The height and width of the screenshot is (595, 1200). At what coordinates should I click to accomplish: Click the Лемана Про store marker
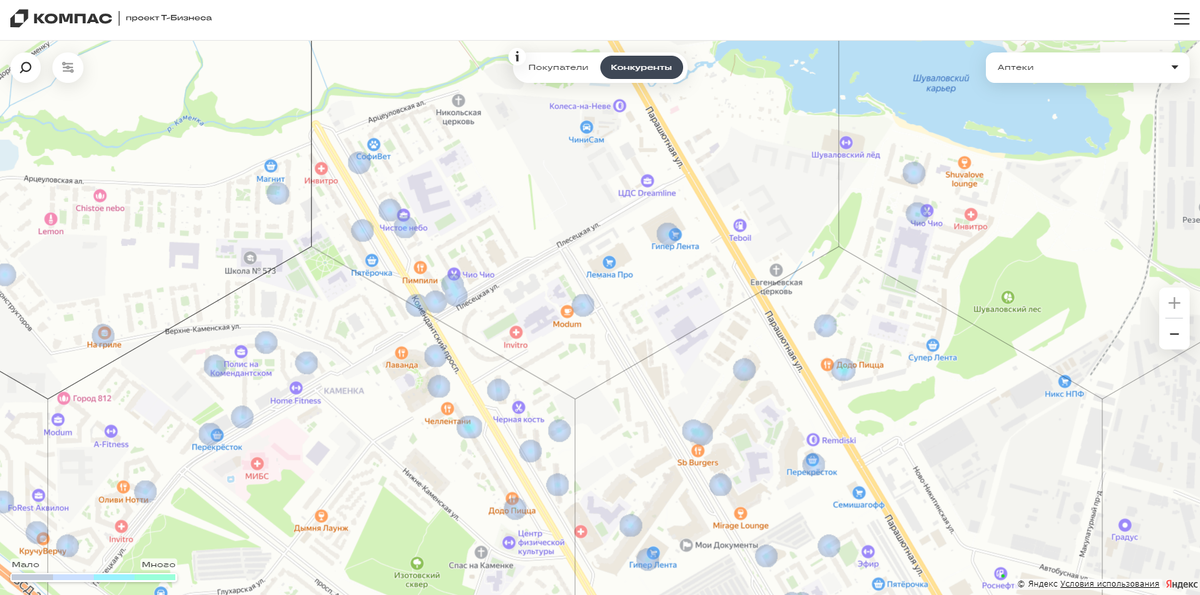(x=609, y=262)
